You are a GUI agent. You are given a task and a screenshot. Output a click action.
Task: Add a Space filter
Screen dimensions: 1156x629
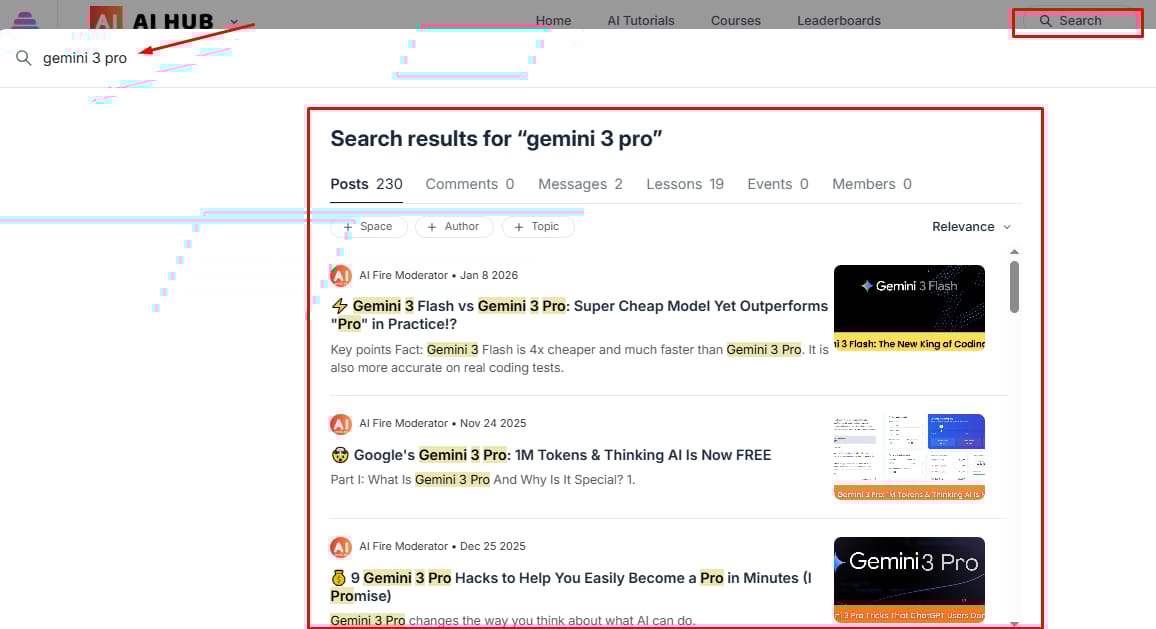[369, 227]
